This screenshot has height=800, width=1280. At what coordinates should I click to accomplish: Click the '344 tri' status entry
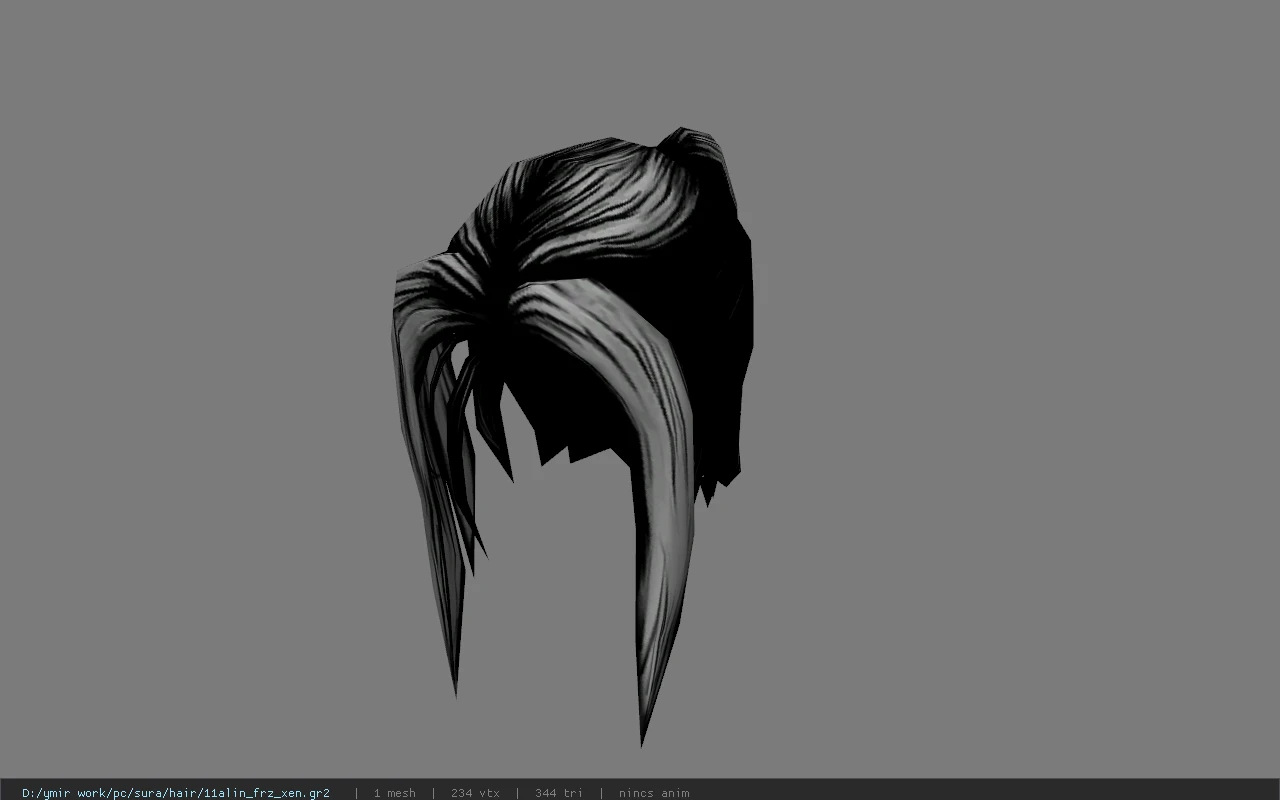point(558,793)
